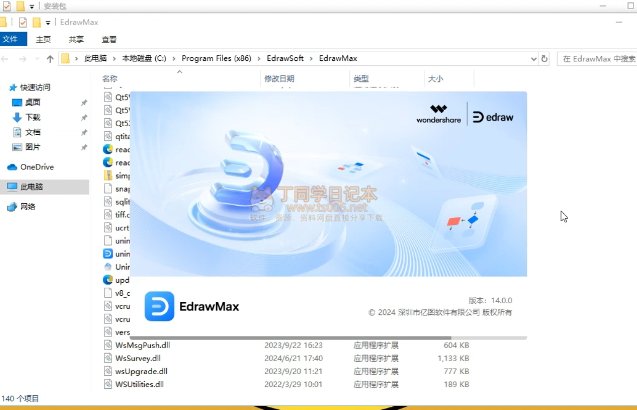
Task: Click the blue EdrawMax unin file icon
Action: (108, 254)
